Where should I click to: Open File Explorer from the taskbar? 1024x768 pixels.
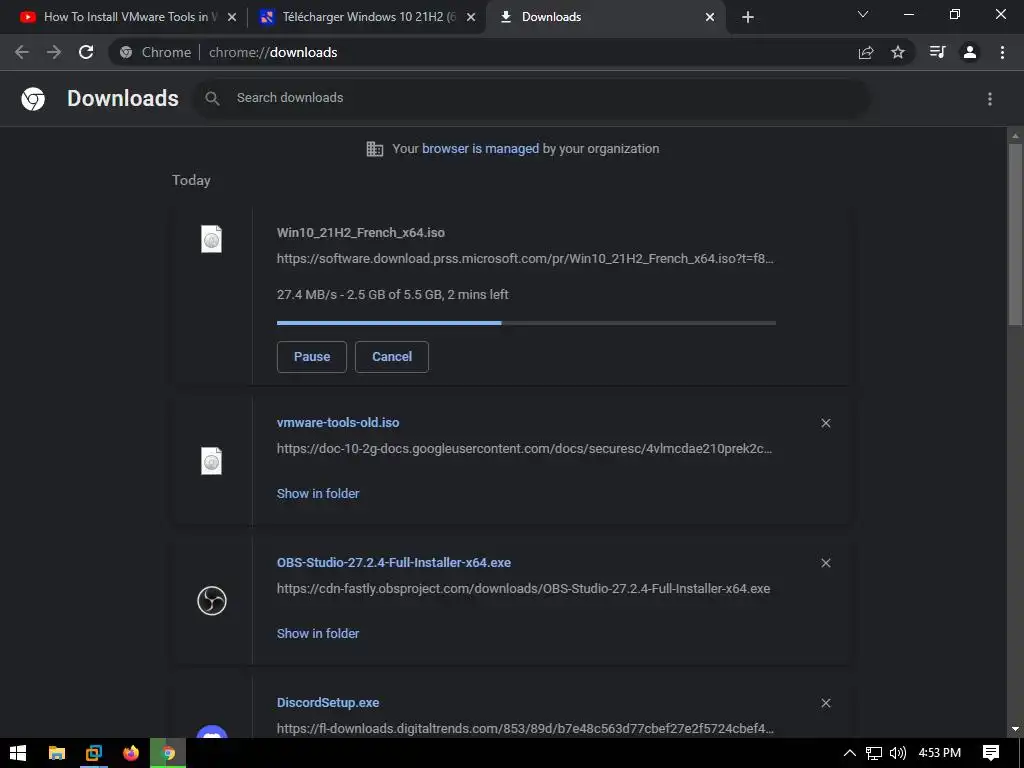click(57, 753)
